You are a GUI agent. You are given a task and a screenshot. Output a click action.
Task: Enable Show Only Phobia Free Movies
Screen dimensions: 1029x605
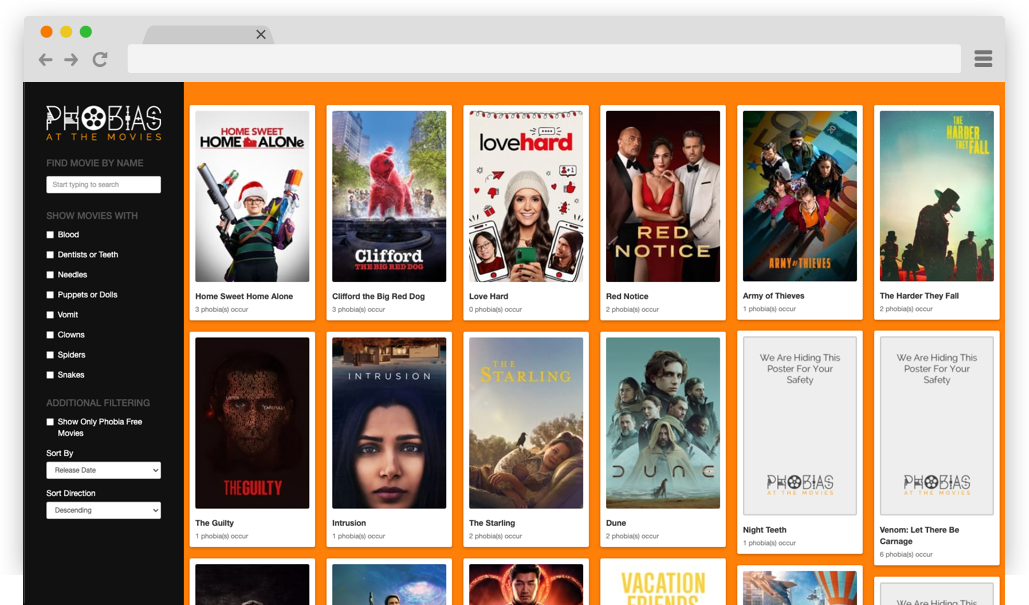pos(50,422)
